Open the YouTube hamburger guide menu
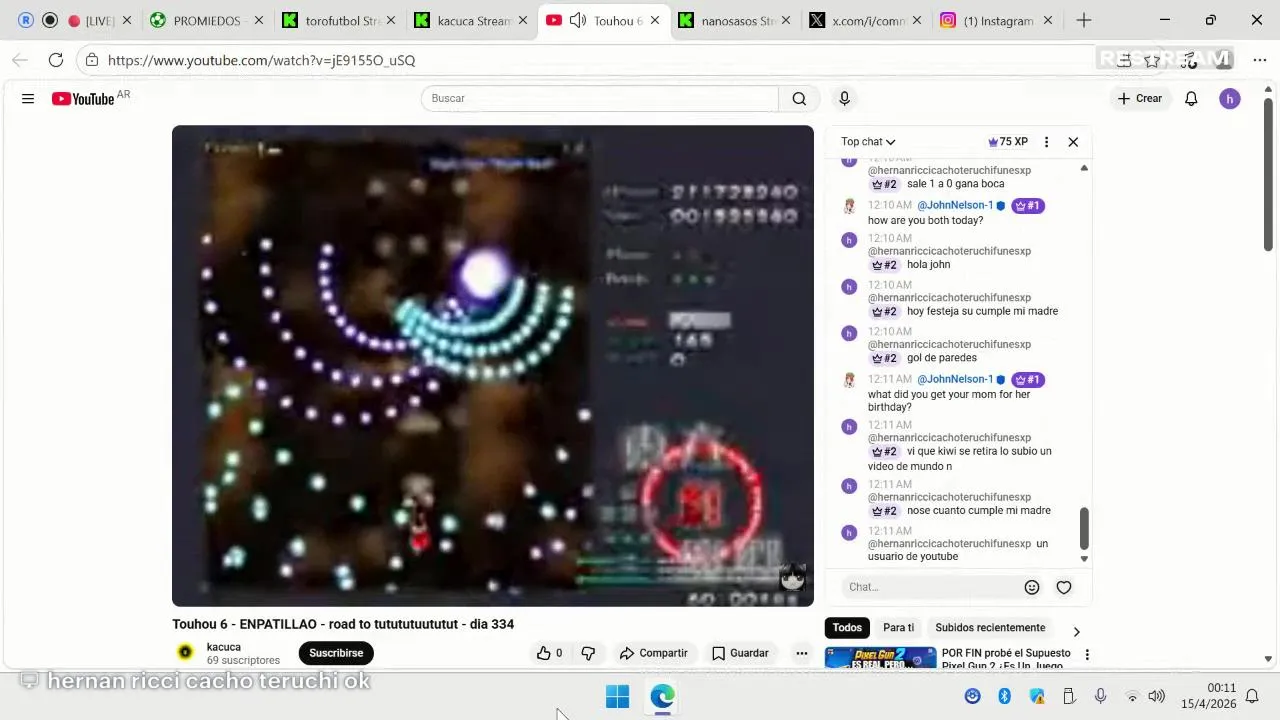Viewport: 1280px width, 720px height. [28, 98]
